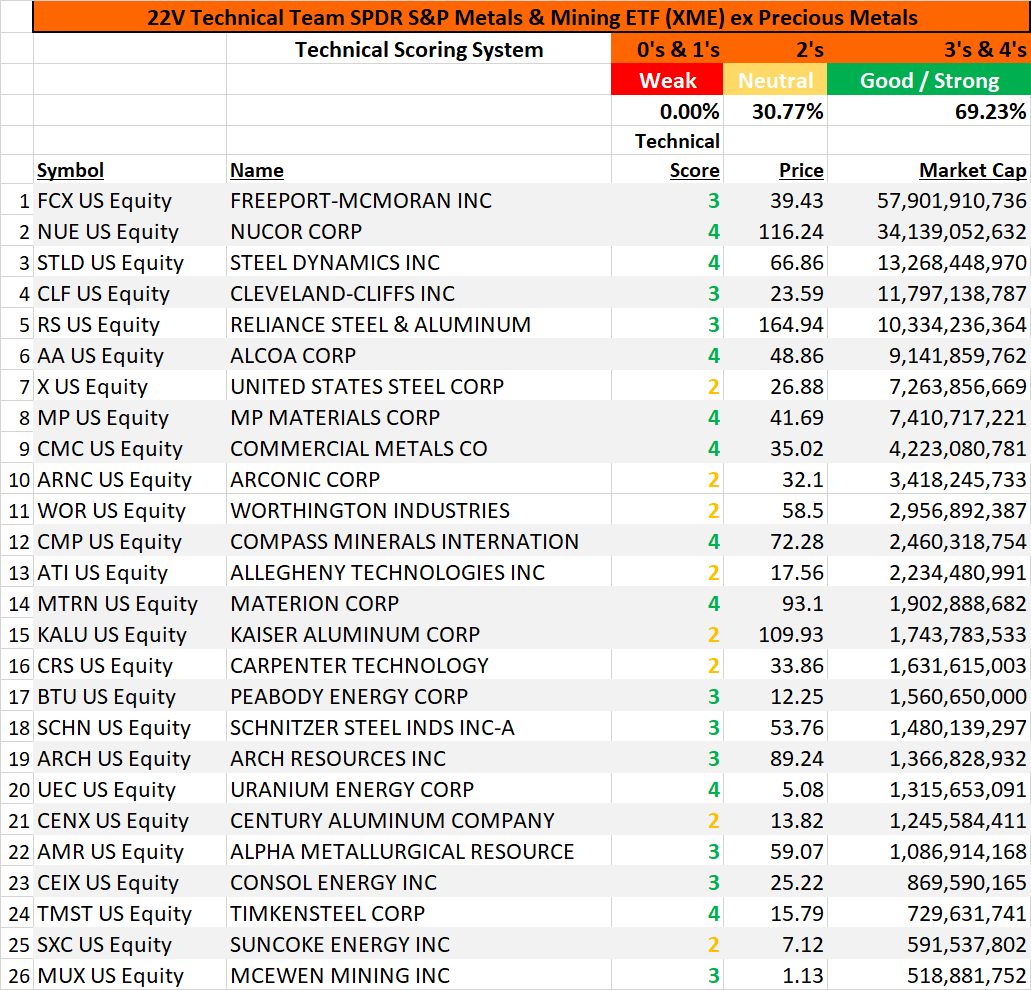
Task: Click the CENX US Equity symbol cell
Action: pos(130,820)
